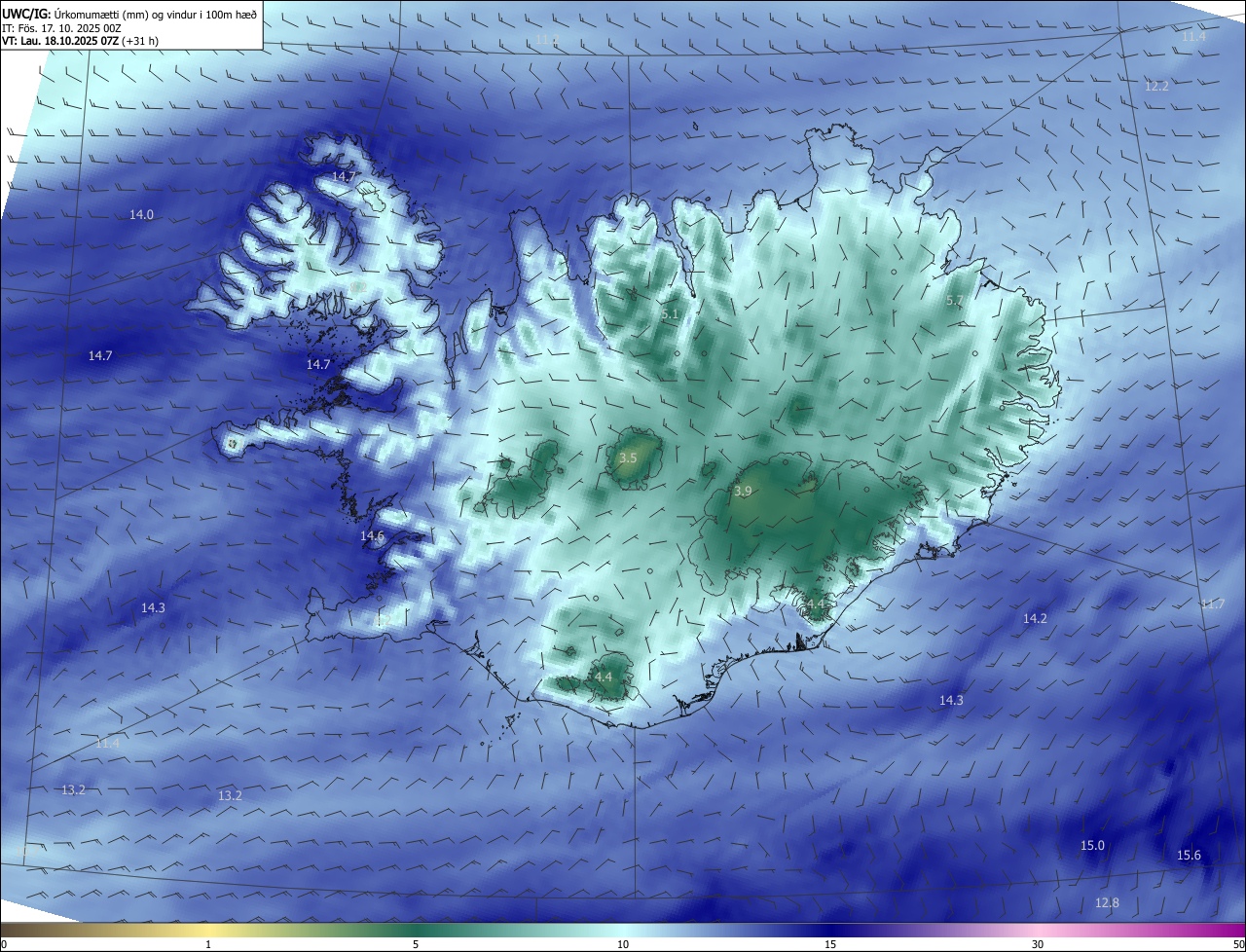Click the '30' tick label on the color scale

(x=1038, y=944)
